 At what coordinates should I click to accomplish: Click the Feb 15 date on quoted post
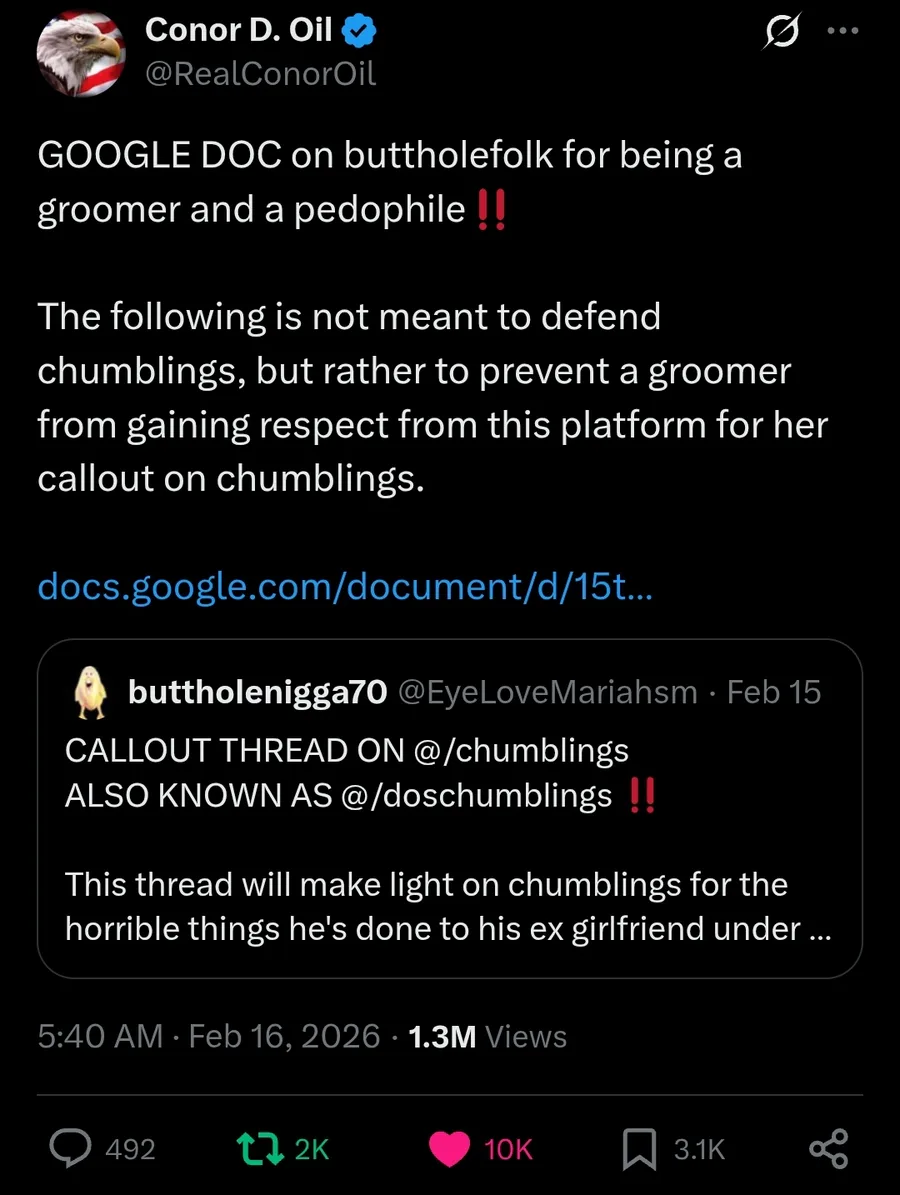point(774,692)
